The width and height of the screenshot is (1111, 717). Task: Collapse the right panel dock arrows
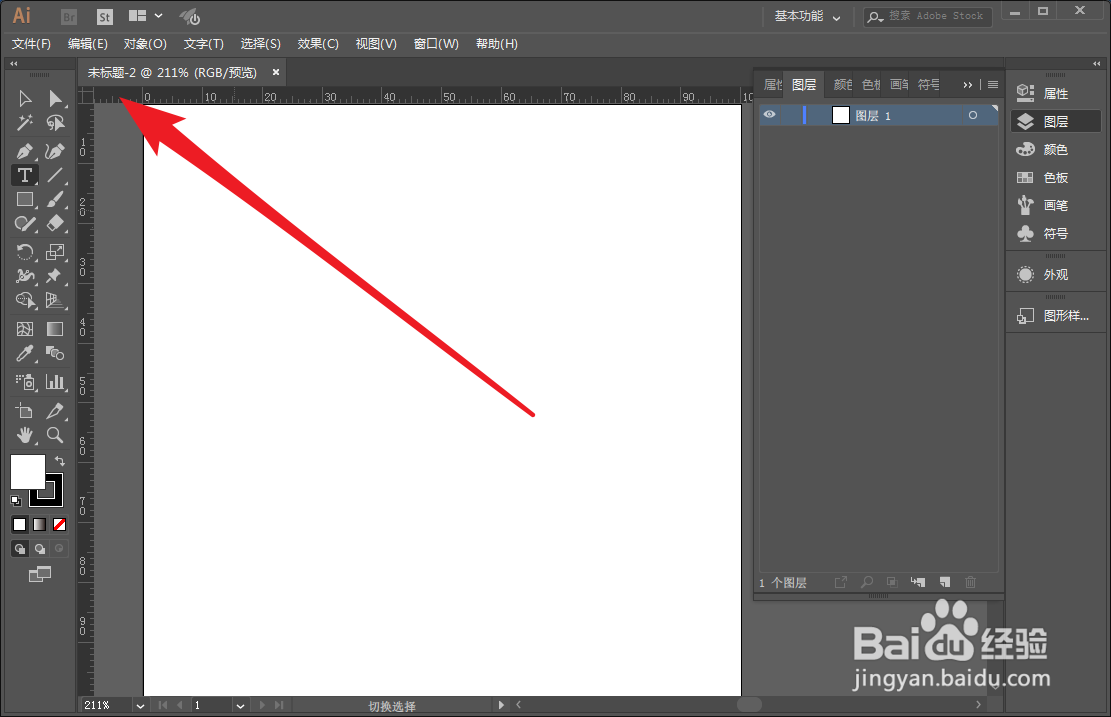click(x=1097, y=64)
